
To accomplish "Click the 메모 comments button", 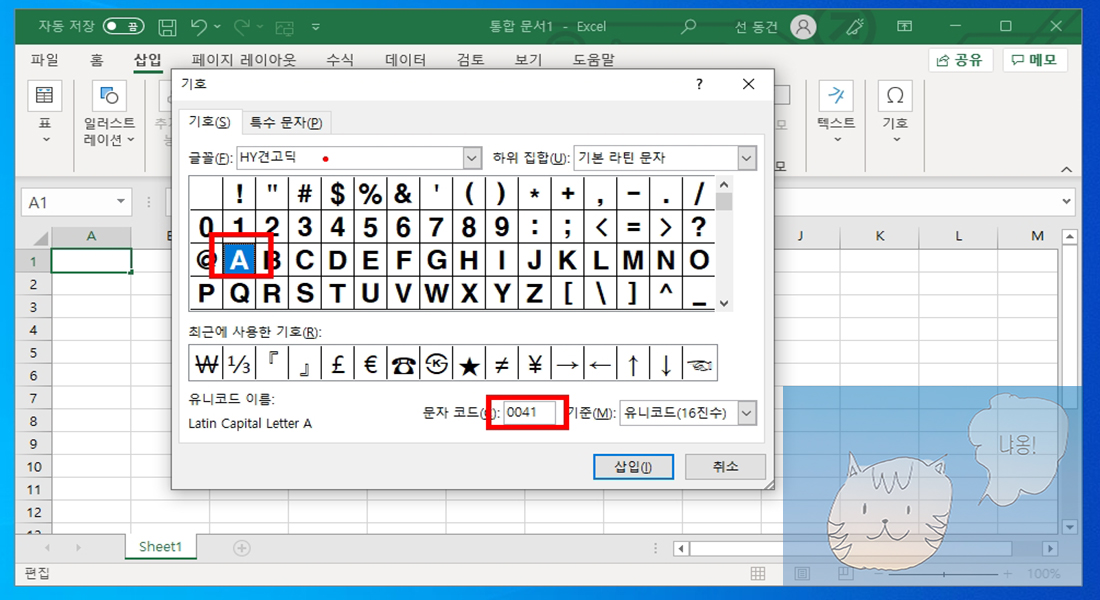I will click(1035, 60).
